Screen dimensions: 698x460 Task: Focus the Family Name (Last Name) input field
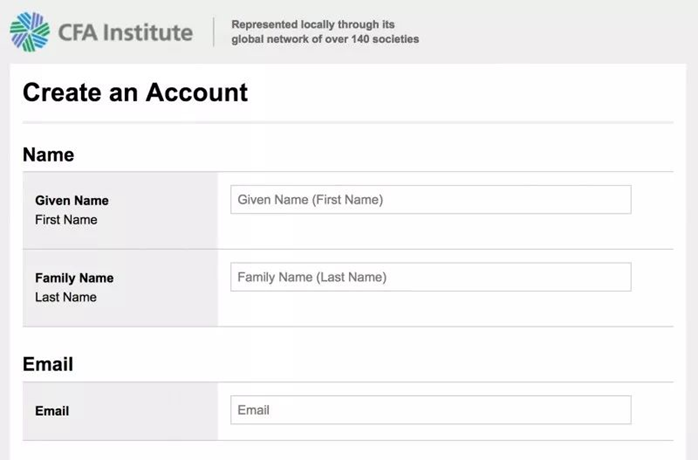(x=430, y=277)
